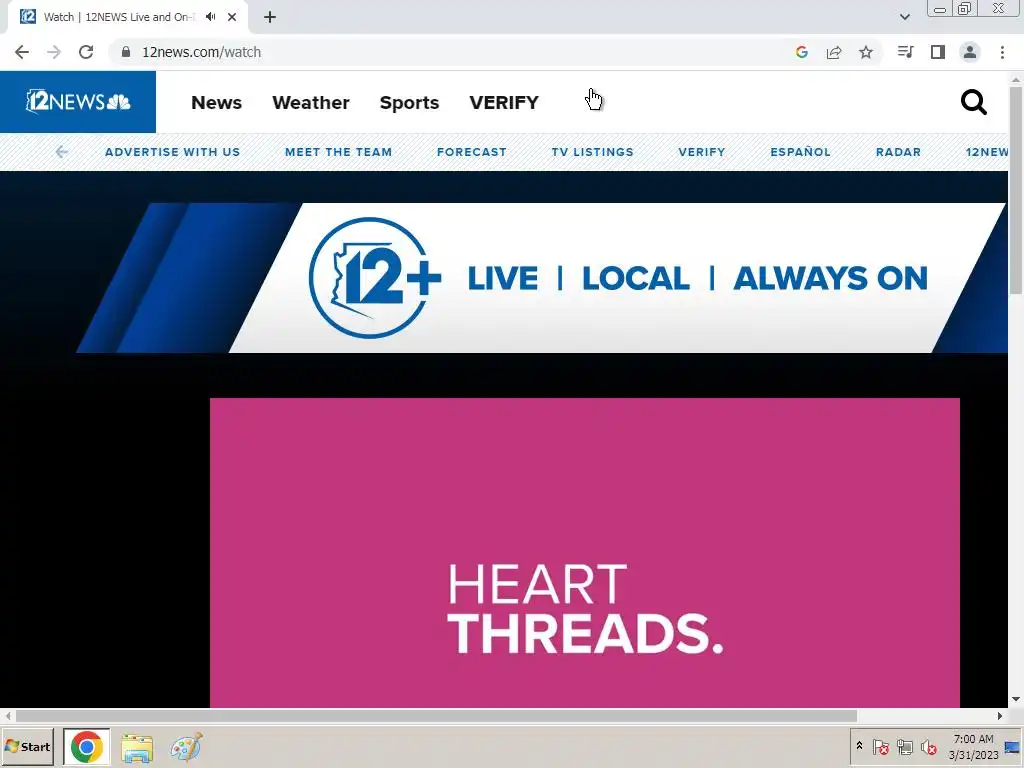Click the Show Desktop button in tray
The image size is (1024, 768).
pyautogui.click(x=1012, y=747)
